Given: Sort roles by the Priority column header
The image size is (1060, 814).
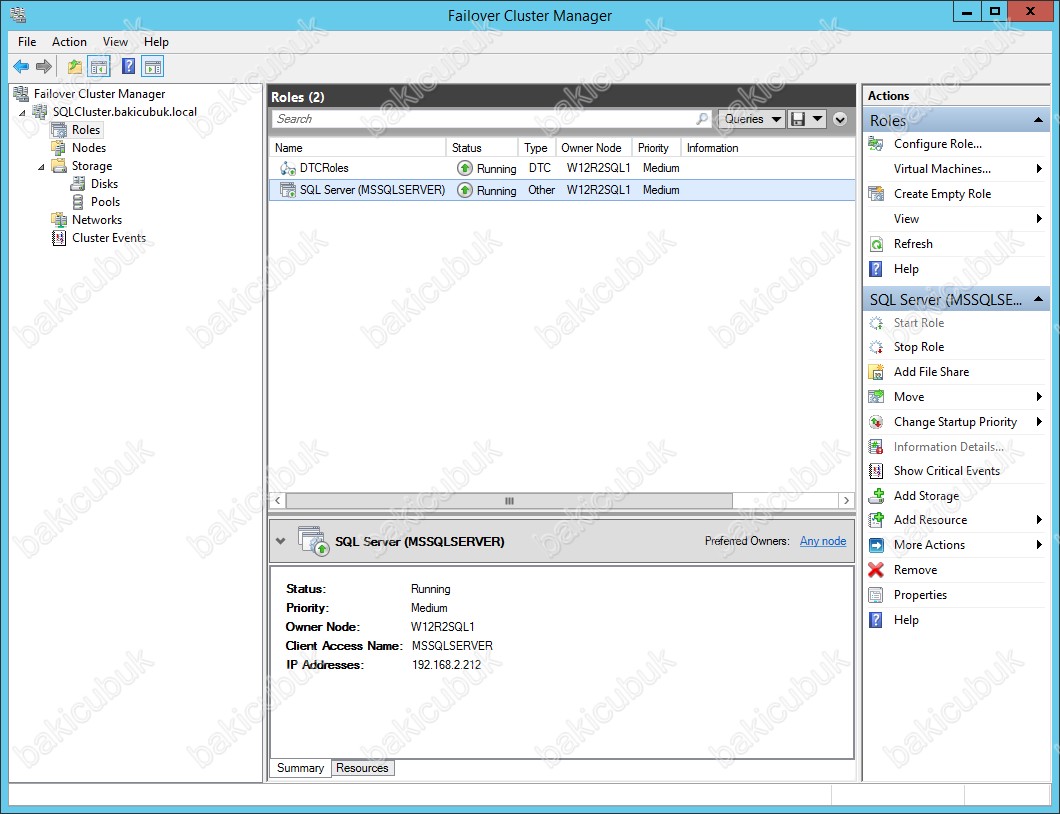Looking at the screenshot, I should [656, 148].
